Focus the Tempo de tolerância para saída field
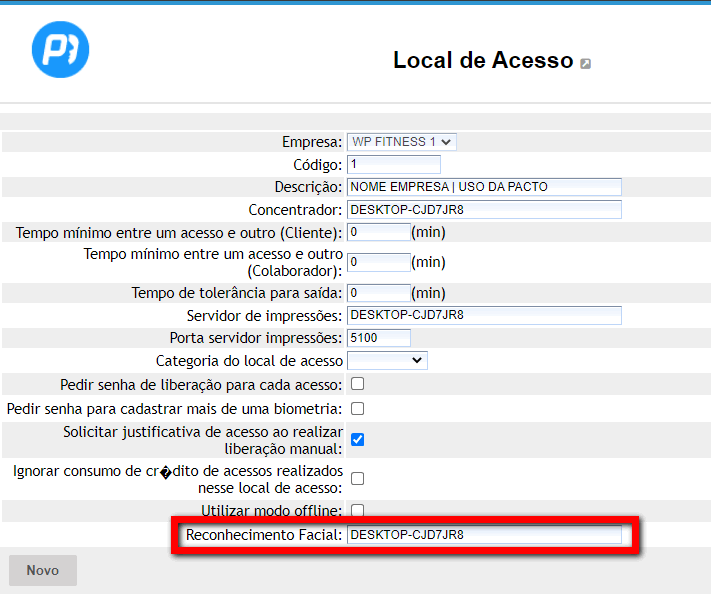The height and width of the screenshot is (596, 711). (378, 293)
